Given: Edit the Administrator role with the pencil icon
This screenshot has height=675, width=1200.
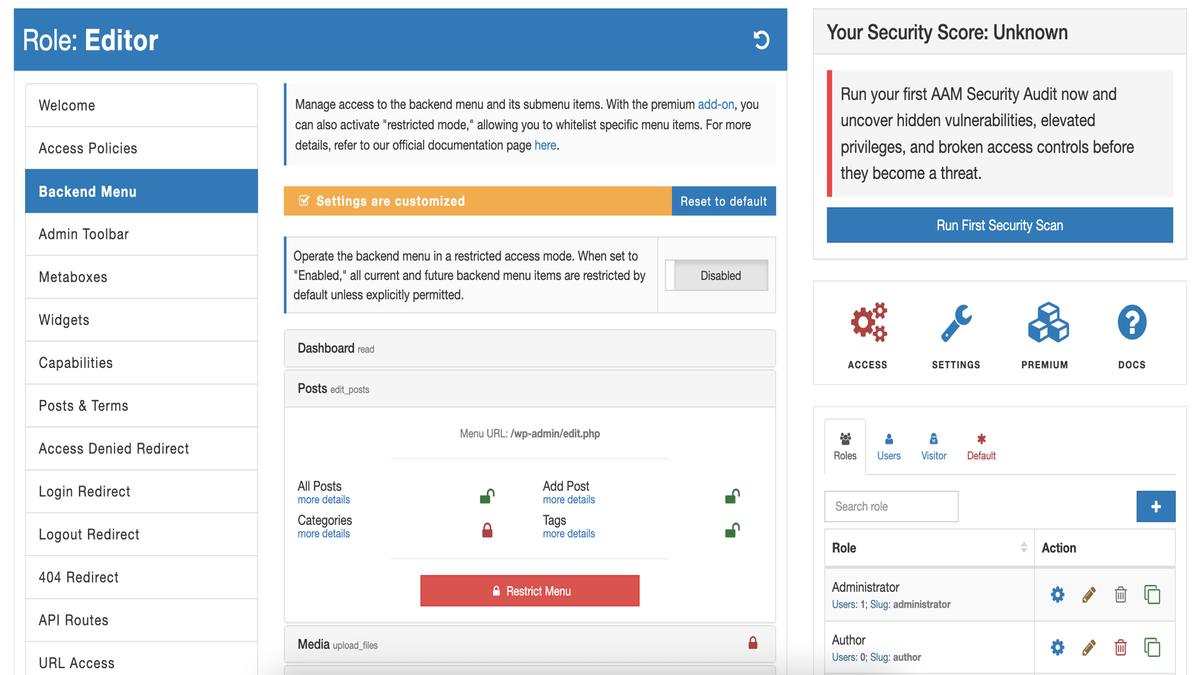Looking at the screenshot, I should (1088, 594).
